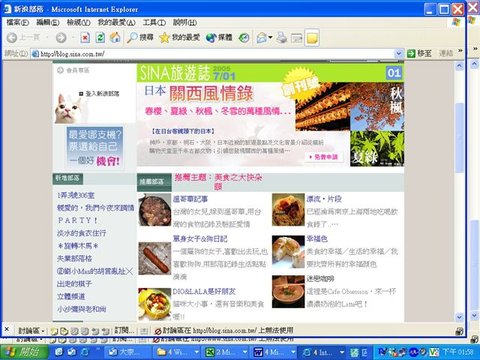Open the 編輯(E) menu

coord(48,23)
